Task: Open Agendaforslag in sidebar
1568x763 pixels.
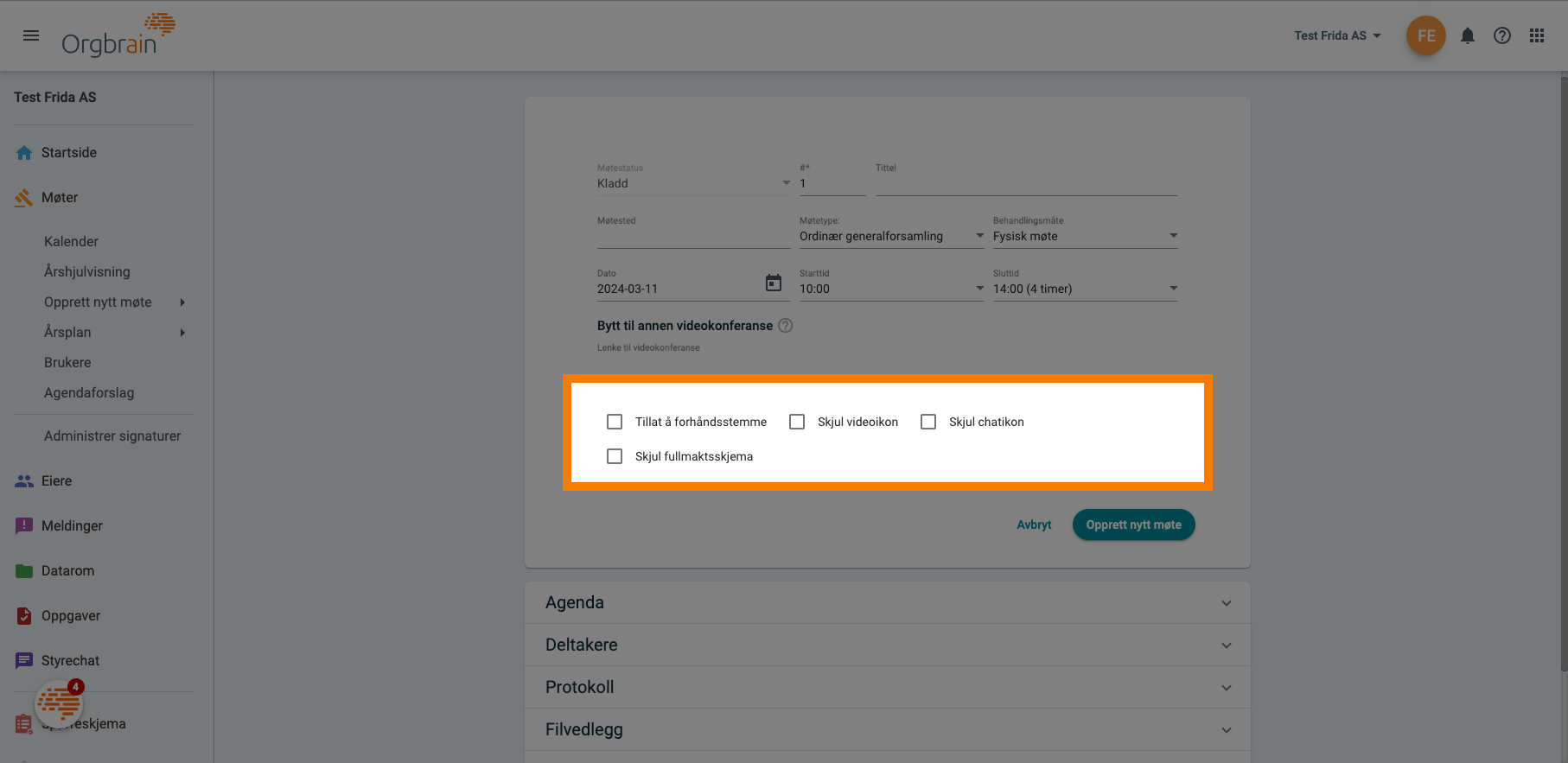Action: [89, 393]
